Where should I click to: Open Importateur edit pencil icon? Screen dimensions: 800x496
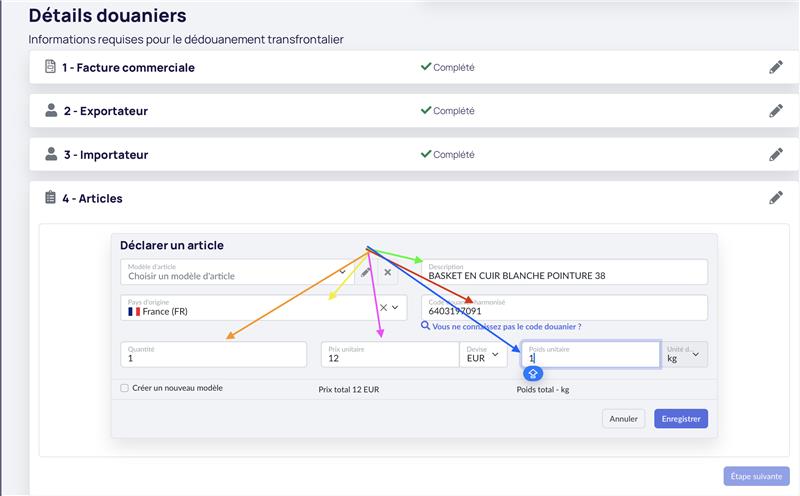(x=776, y=155)
